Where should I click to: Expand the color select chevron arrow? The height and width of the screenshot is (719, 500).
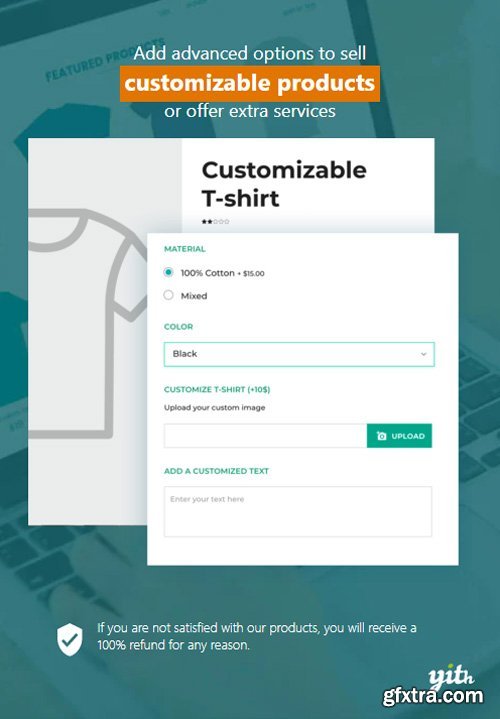423,354
